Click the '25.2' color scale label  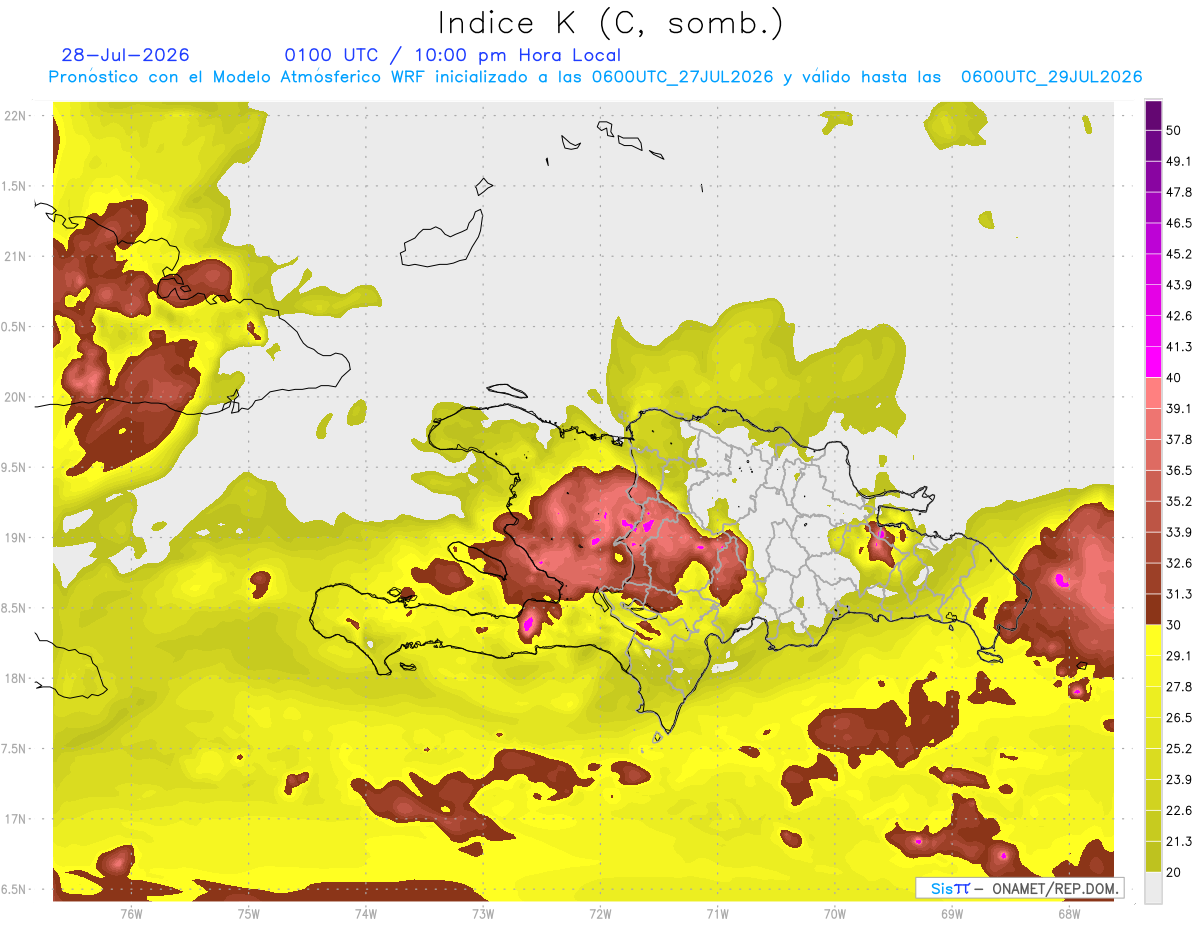(x=1179, y=749)
